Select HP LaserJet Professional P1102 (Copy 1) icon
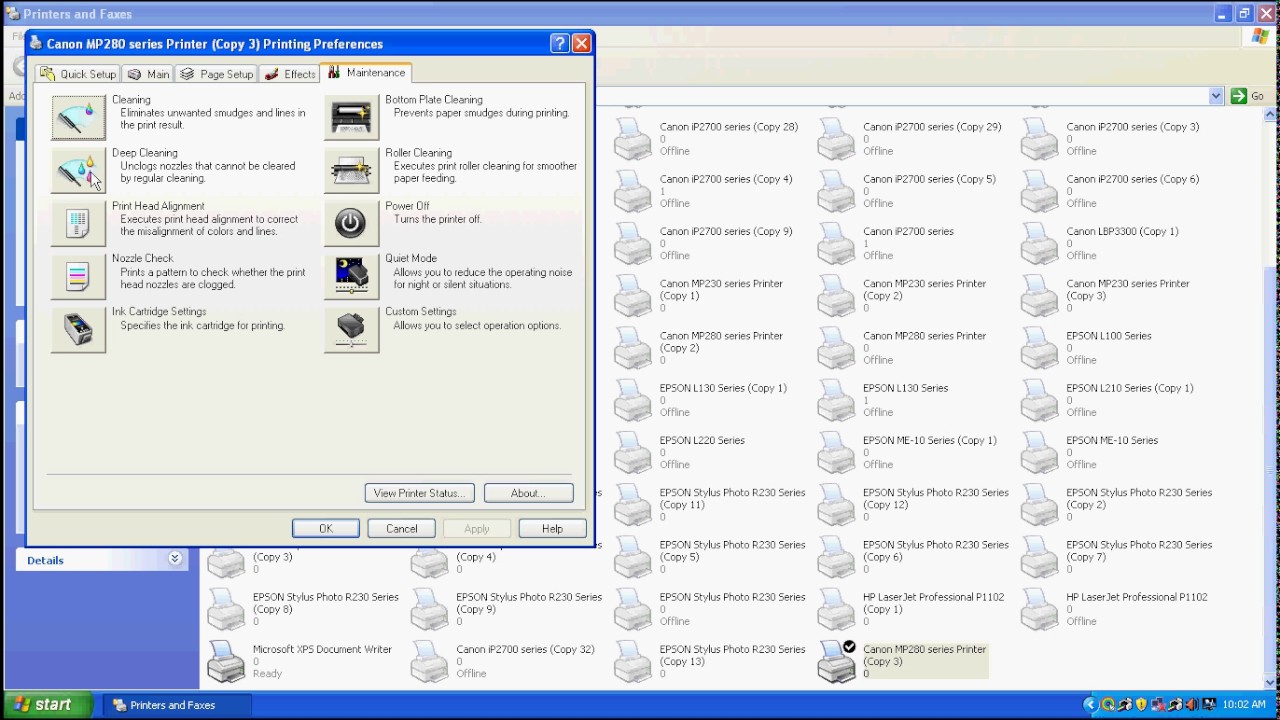This screenshot has height=720, width=1280. pos(837,609)
